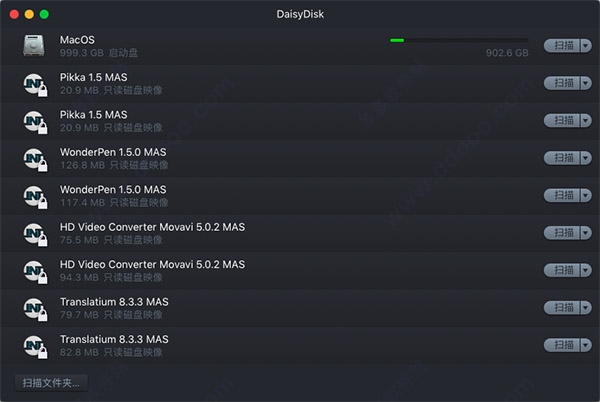This screenshot has width=600, height=402.
Task: Click the 902.6 GB free space value
Action: (507, 53)
